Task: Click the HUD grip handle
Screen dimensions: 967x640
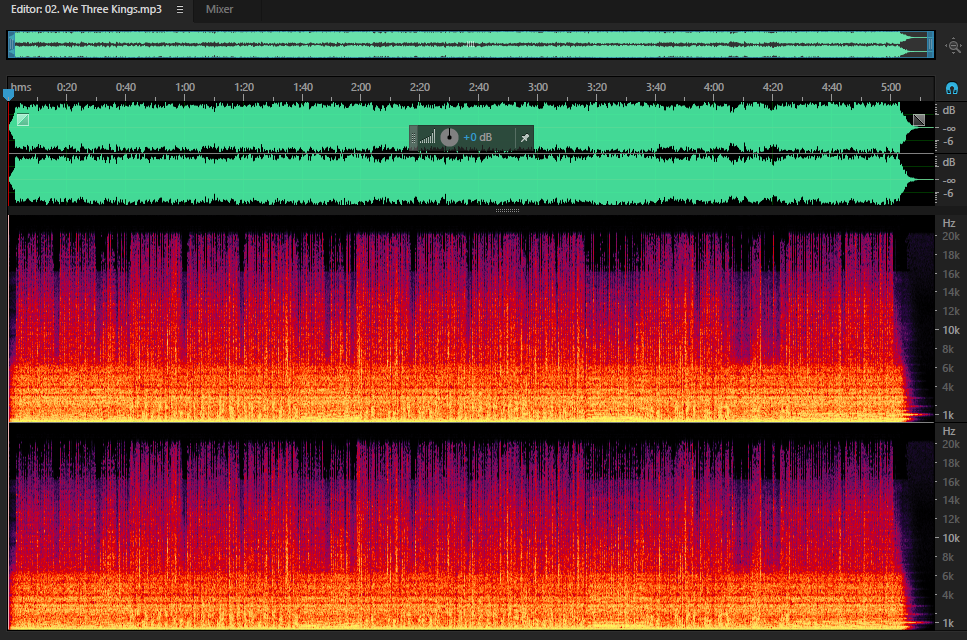Action: click(413, 137)
